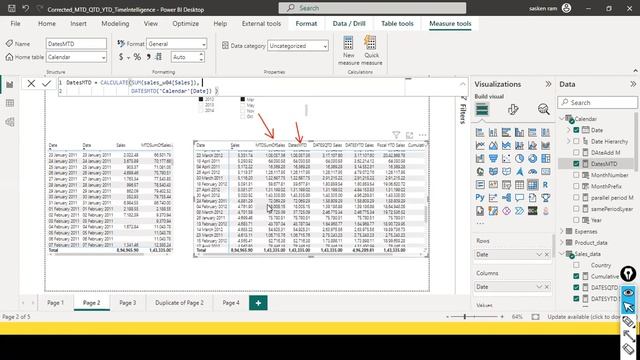Toggle thousands separator comma format
This screenshot has width=640, height=360.
149,57
